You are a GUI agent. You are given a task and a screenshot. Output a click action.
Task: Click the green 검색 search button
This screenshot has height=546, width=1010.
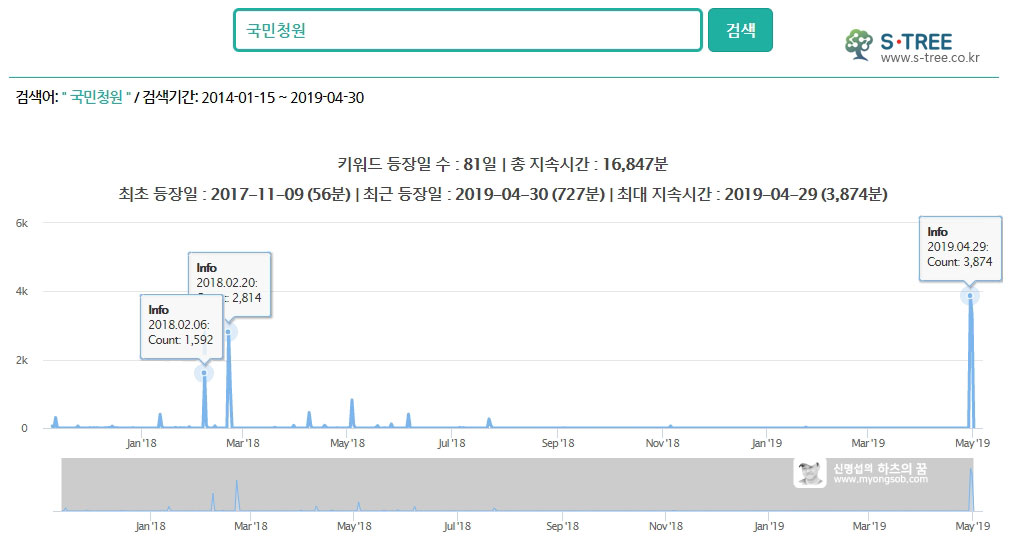click(740, 30)
